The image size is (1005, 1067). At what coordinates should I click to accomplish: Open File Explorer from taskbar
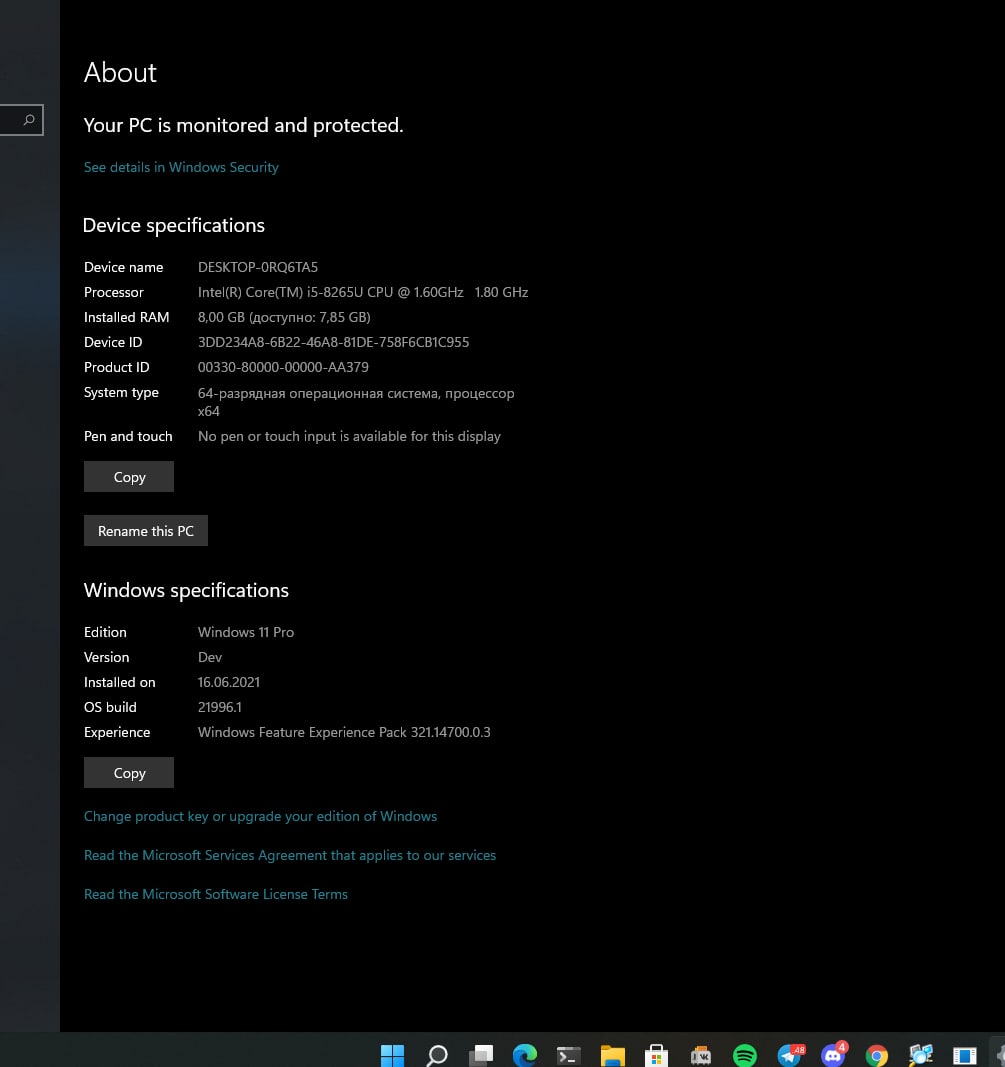click(x=612, y=1055)
